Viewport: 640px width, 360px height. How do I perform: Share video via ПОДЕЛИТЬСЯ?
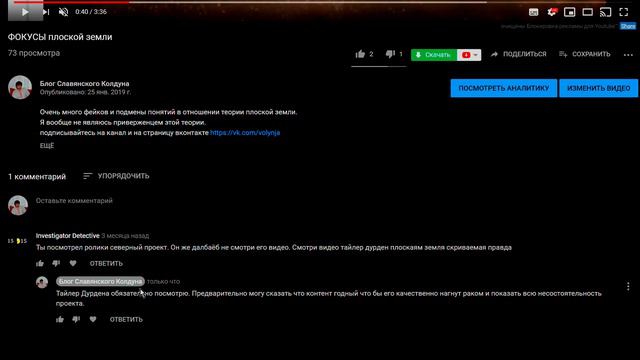[518, 54]
